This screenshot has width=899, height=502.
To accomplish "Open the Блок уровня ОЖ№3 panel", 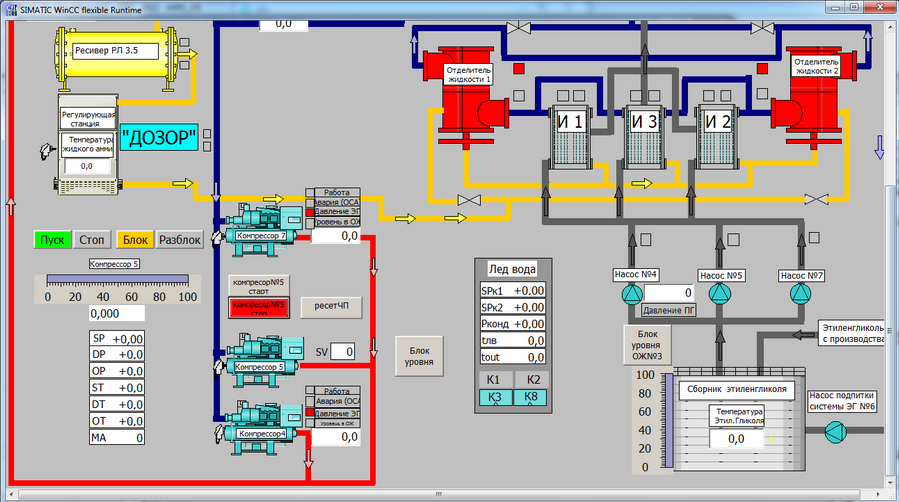I will (649, 344).
